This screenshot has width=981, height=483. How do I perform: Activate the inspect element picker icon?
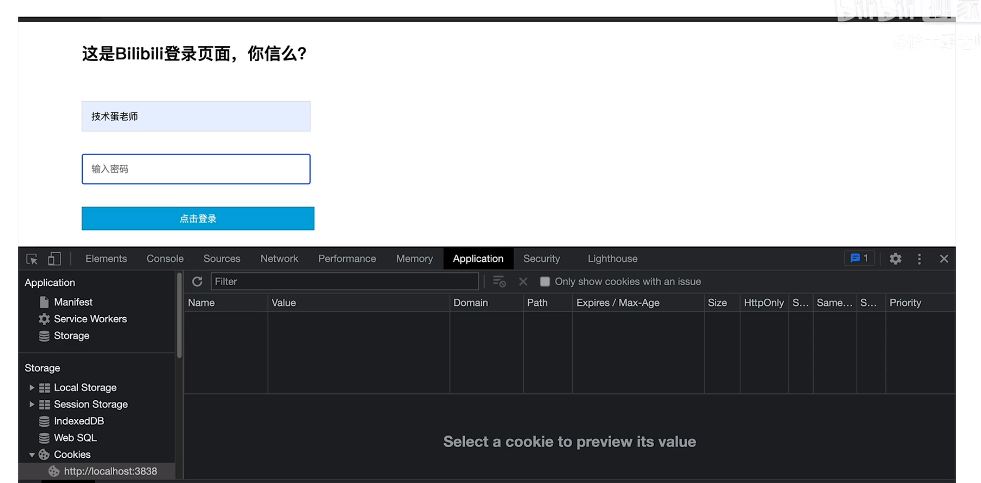click(x=32, y=259)
